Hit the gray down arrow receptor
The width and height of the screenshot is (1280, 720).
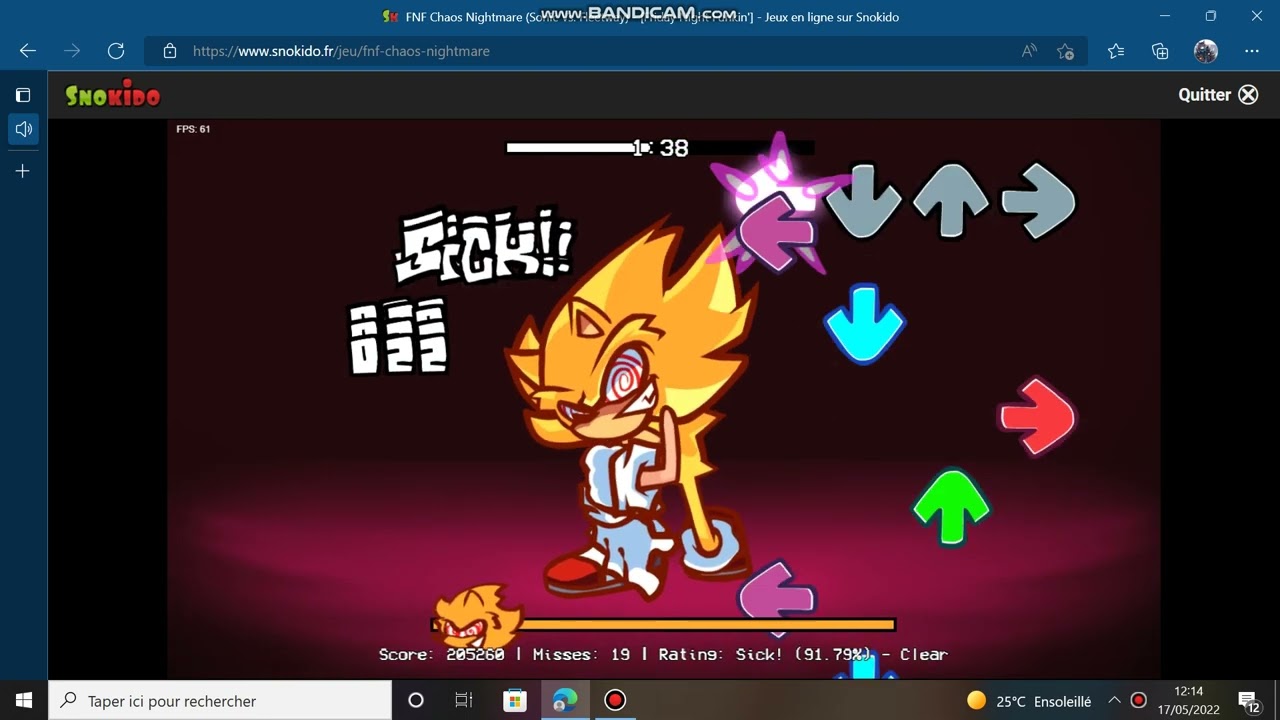863,201
